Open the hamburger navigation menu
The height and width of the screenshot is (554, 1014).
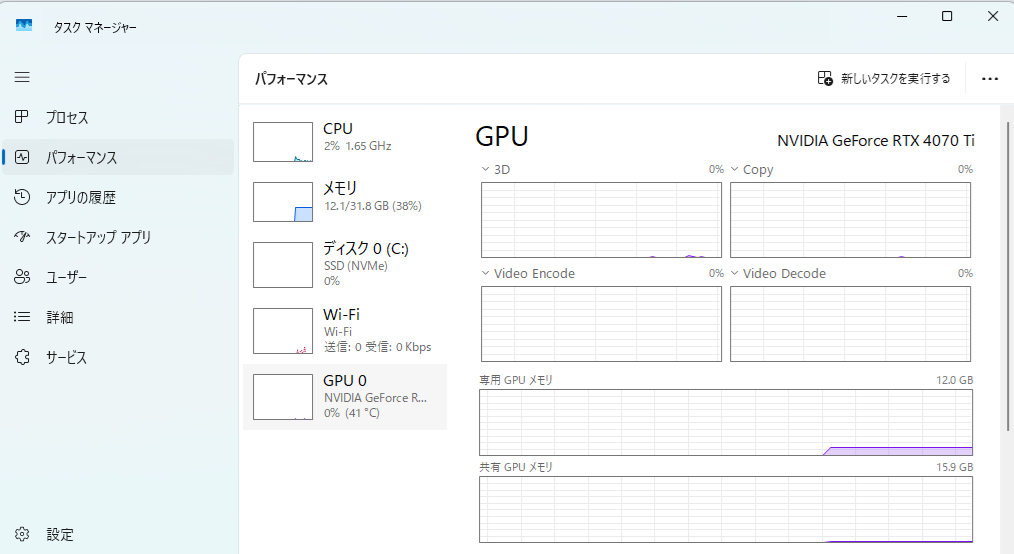click(22, 78)
